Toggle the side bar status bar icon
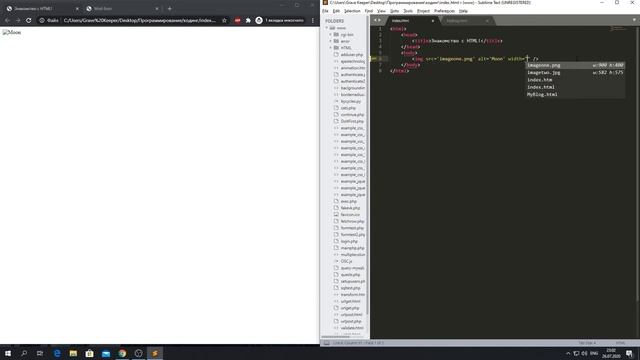The width and height of the screenshot is (640, 360). click(x=327, y=343)
